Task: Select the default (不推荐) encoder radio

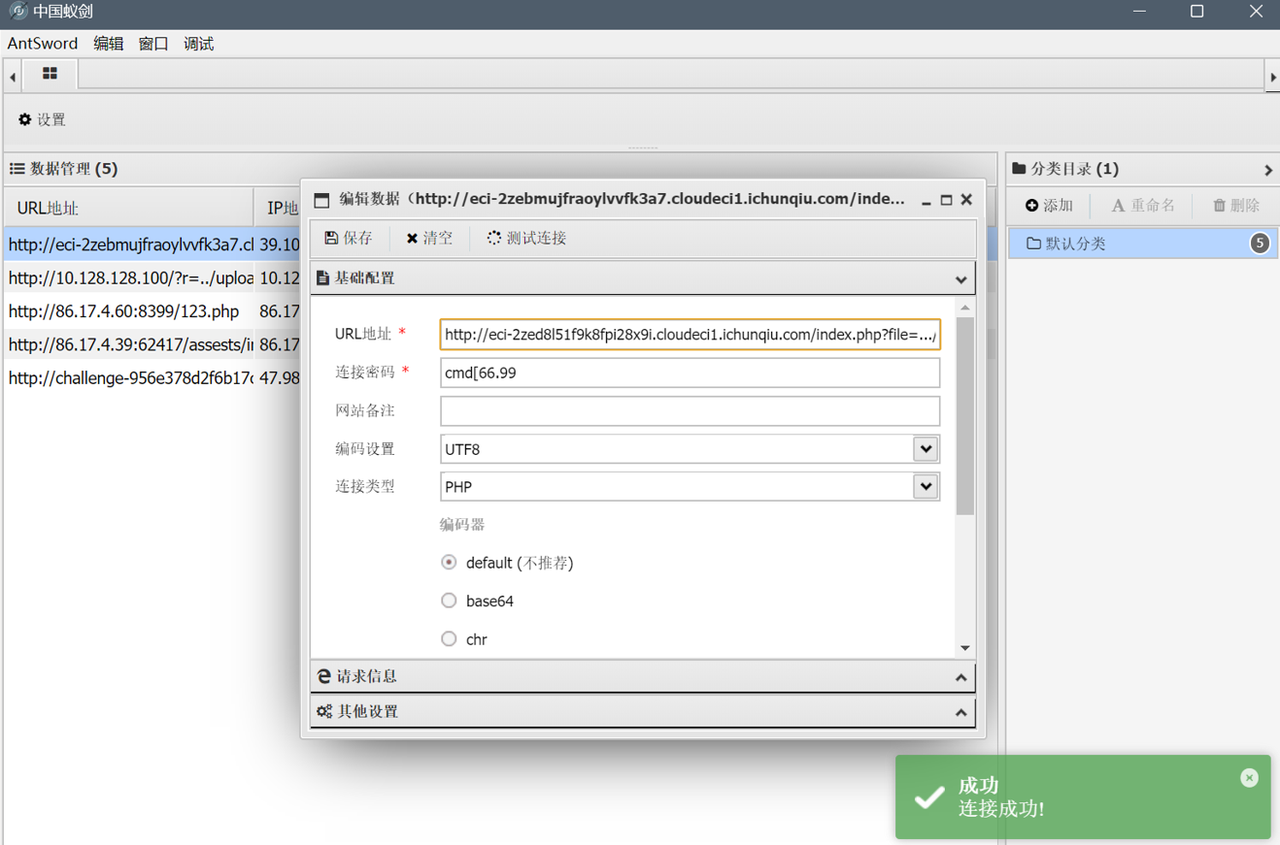Action: (x=449, y=562)
